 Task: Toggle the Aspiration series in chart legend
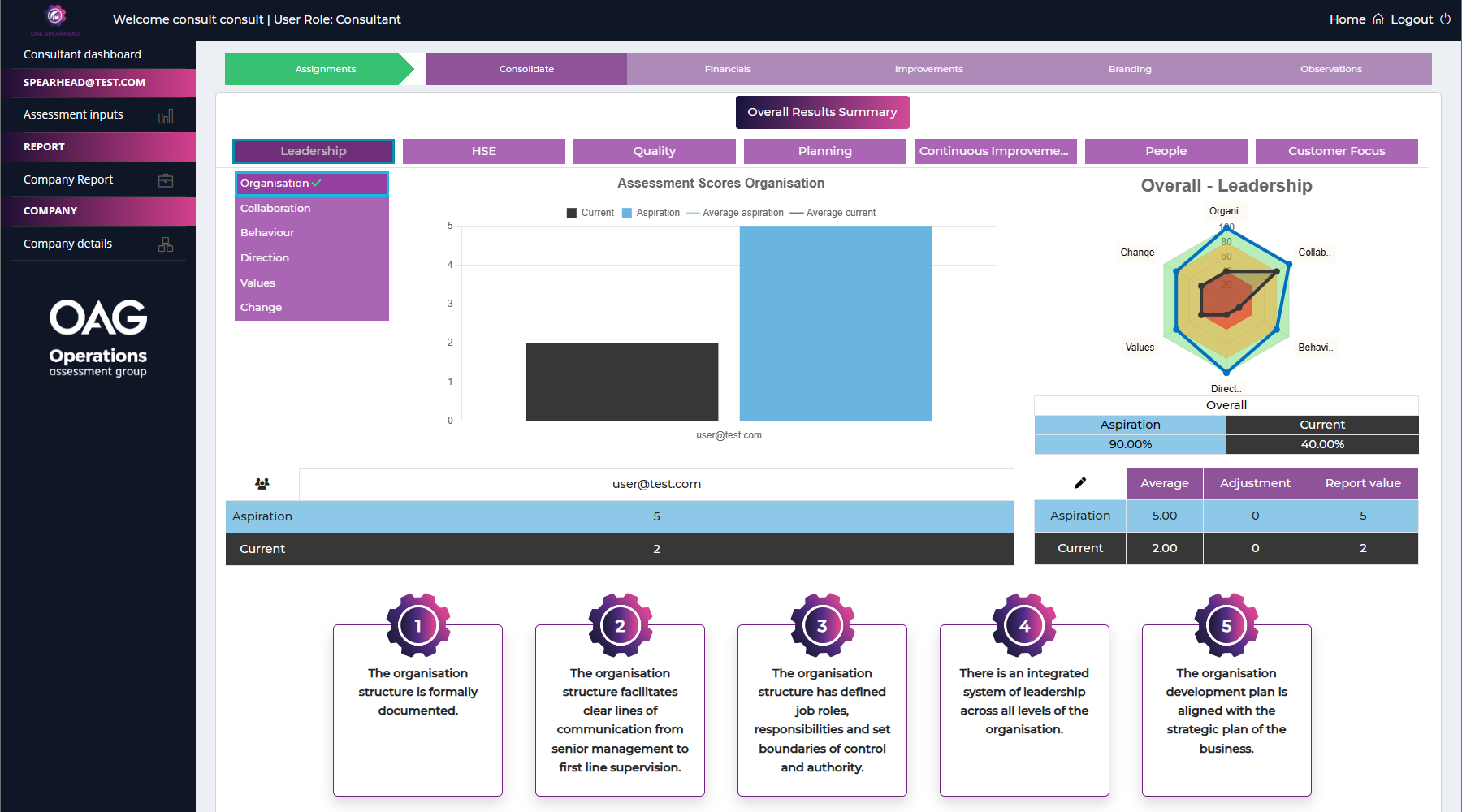pos(651,213)
